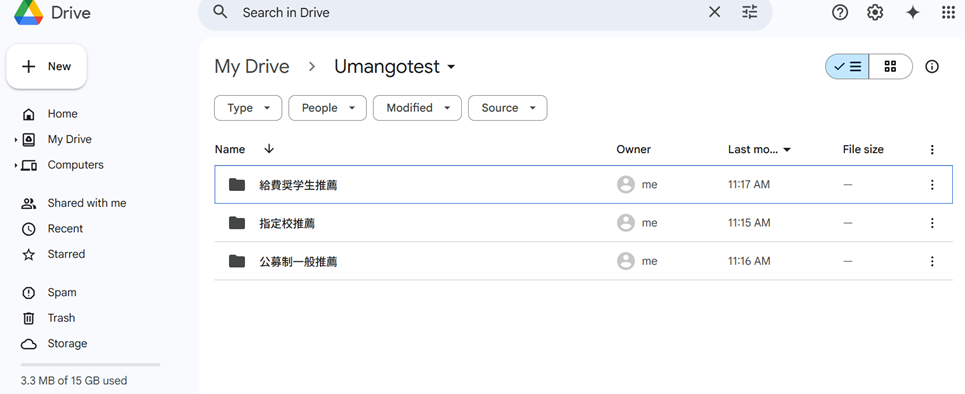Switch to list layout view

pyautogui.click(x=847, y=66)
